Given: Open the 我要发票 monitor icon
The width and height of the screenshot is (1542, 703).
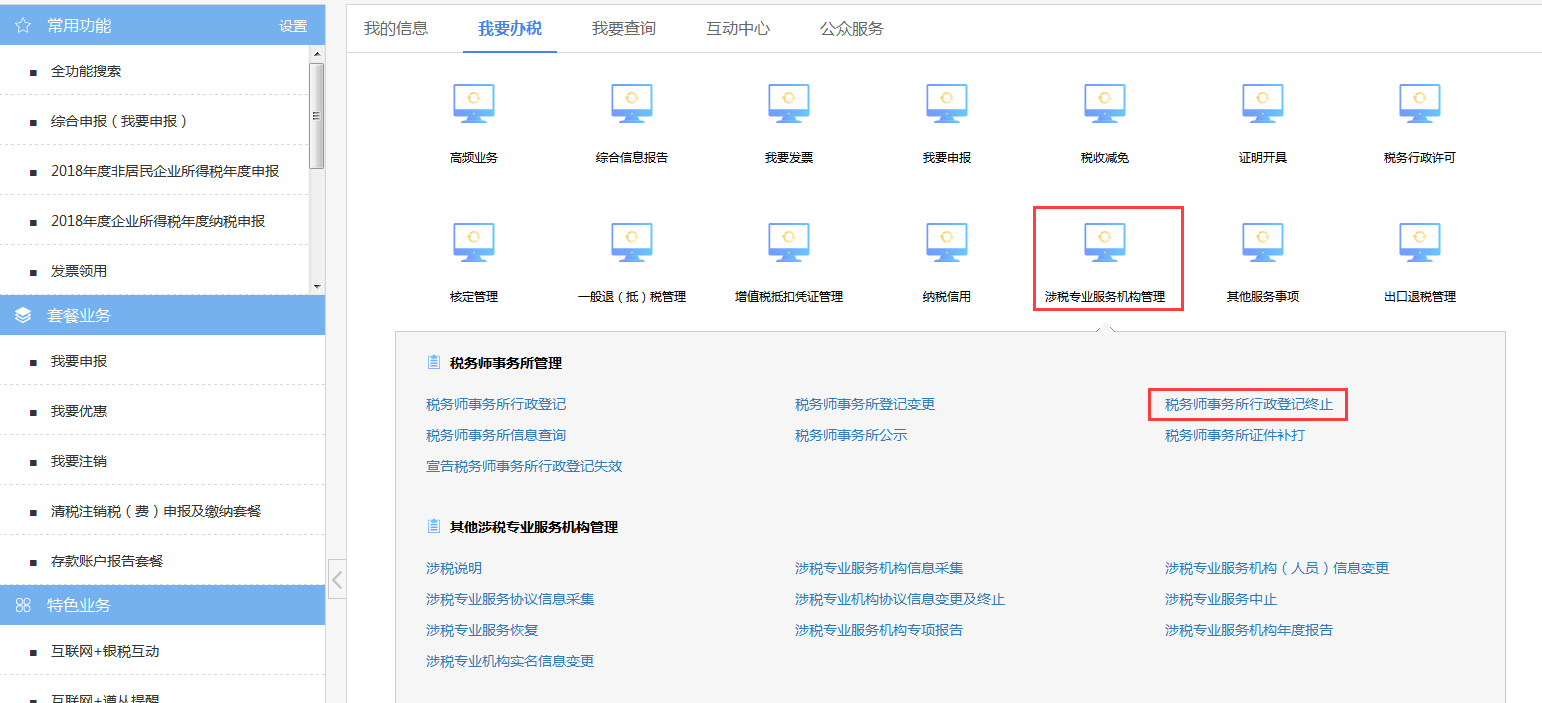Looking at the screenshot, I should [788, 104].
